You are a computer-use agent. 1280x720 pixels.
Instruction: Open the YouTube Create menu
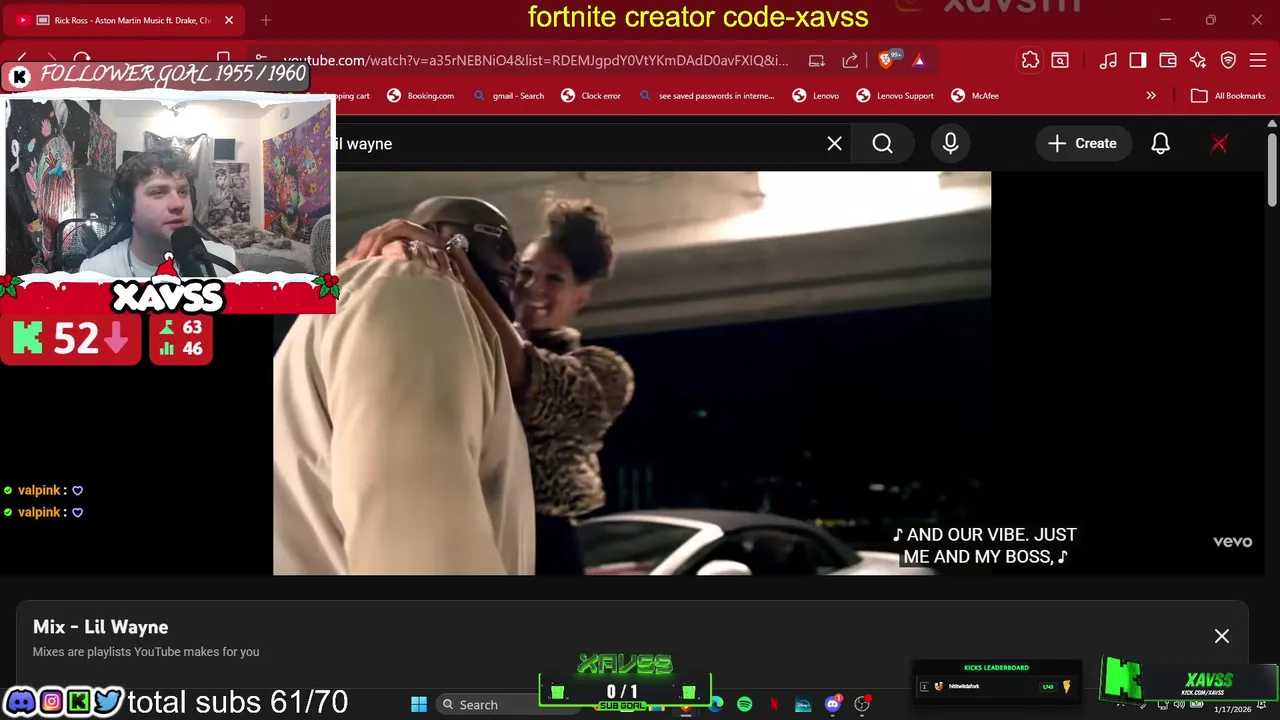click(x=1082, y=144)
